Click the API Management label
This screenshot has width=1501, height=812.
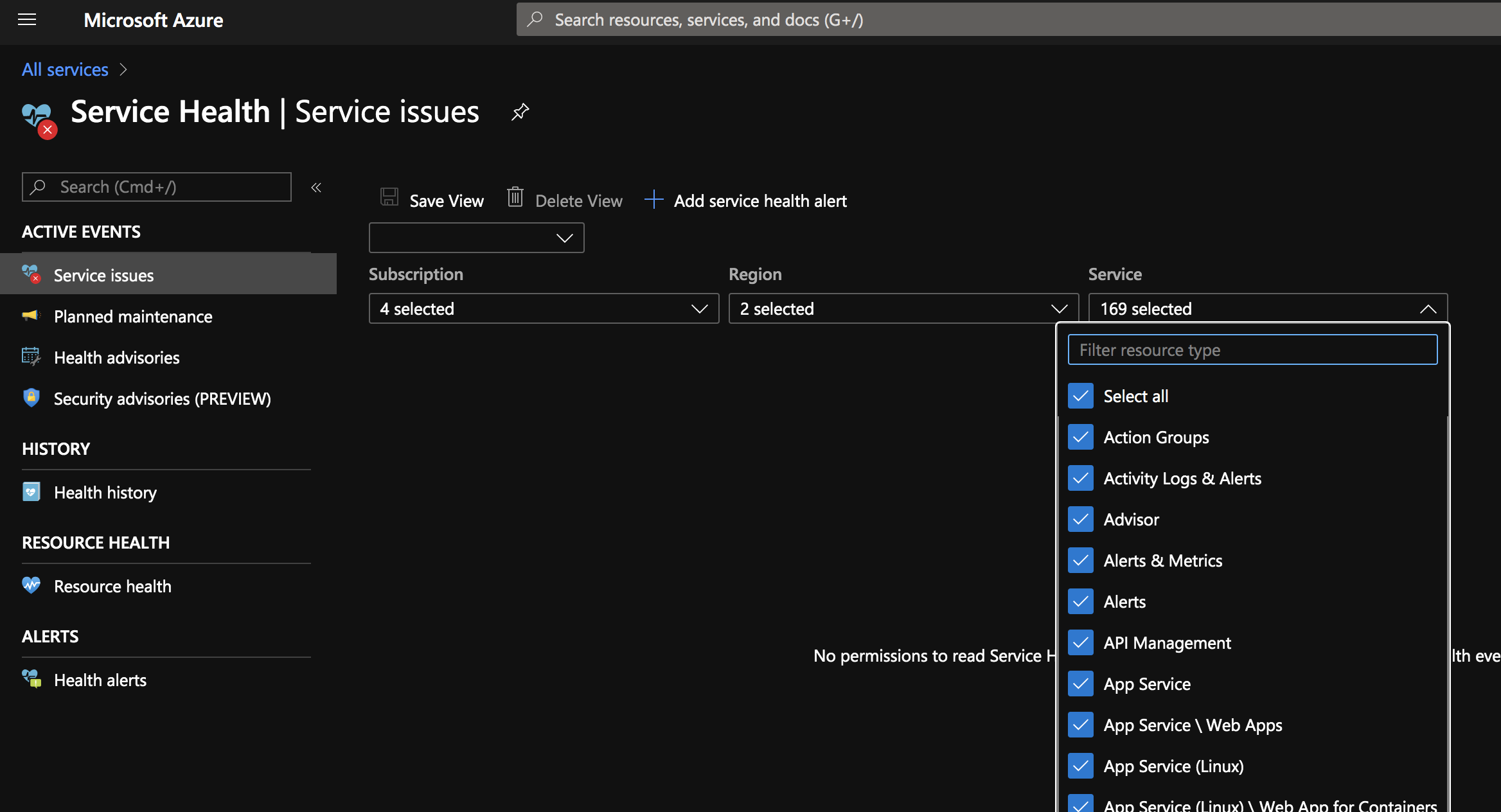click(1167, 642)
